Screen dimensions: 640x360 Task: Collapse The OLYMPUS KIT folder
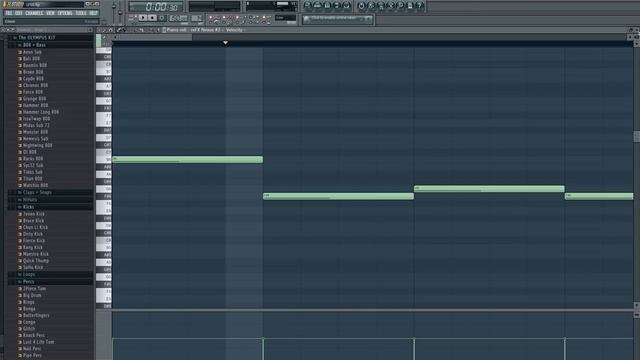click(x=51, y=38)
